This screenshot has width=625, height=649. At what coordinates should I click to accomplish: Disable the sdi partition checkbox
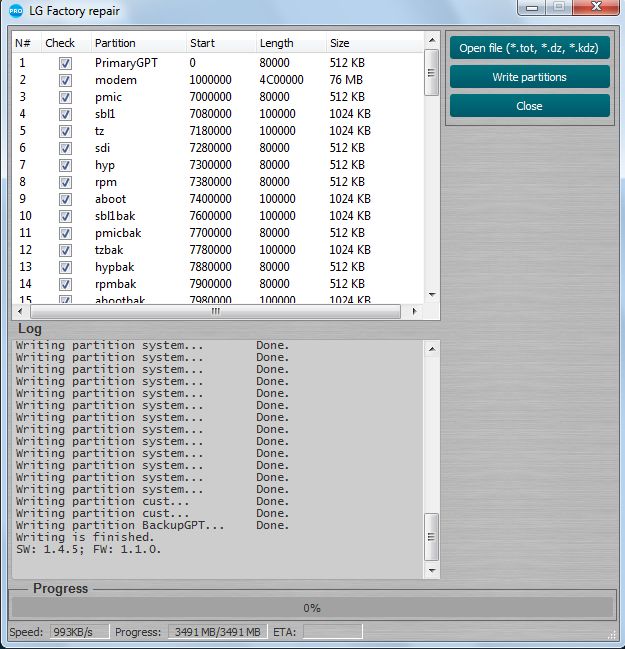pyautogui.click(x=65, y=148)
